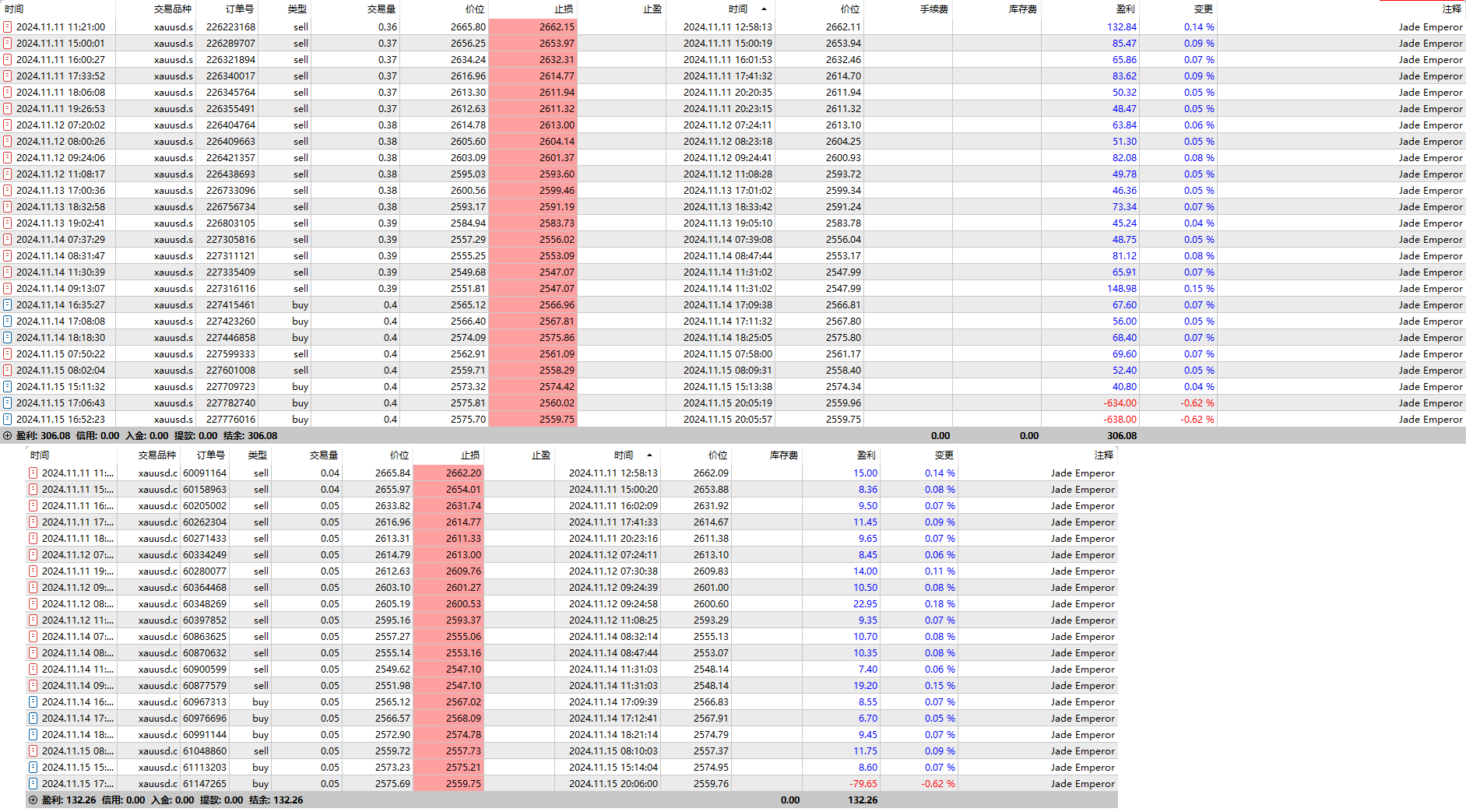Expand the summary row showing 盈利: 132.26

[x=33, y=800]
